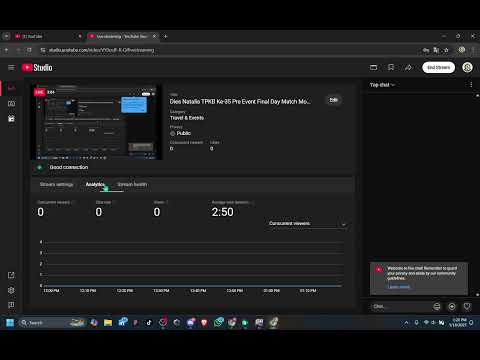Select the Webcam camera icon in sidebar
This screenshot has height=360, width=480.
[11, 104]
